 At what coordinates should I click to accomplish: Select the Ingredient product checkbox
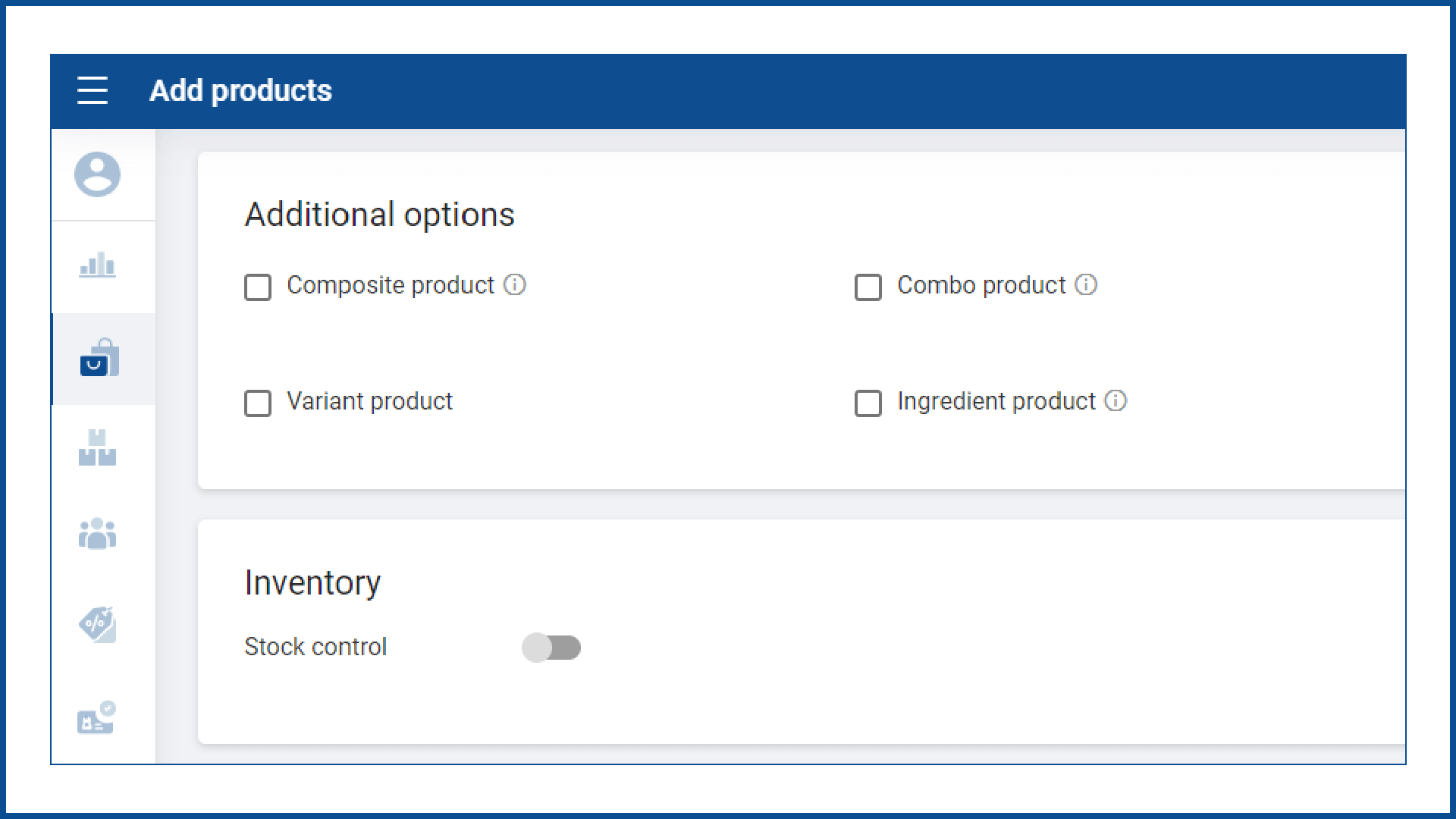point(868,403)
